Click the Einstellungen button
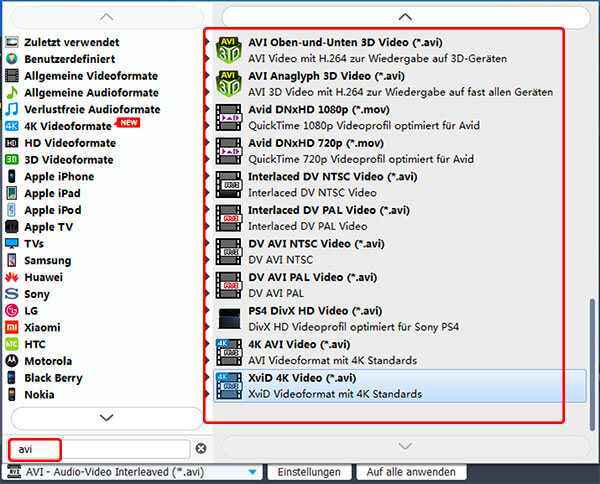The height and width of the screenshot is (484, 600). [309, 472]
